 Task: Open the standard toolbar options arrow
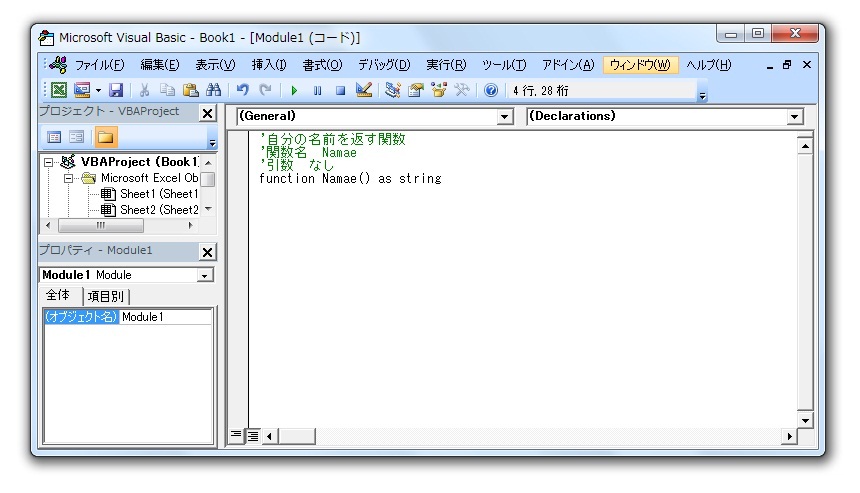tap(702, 95)
